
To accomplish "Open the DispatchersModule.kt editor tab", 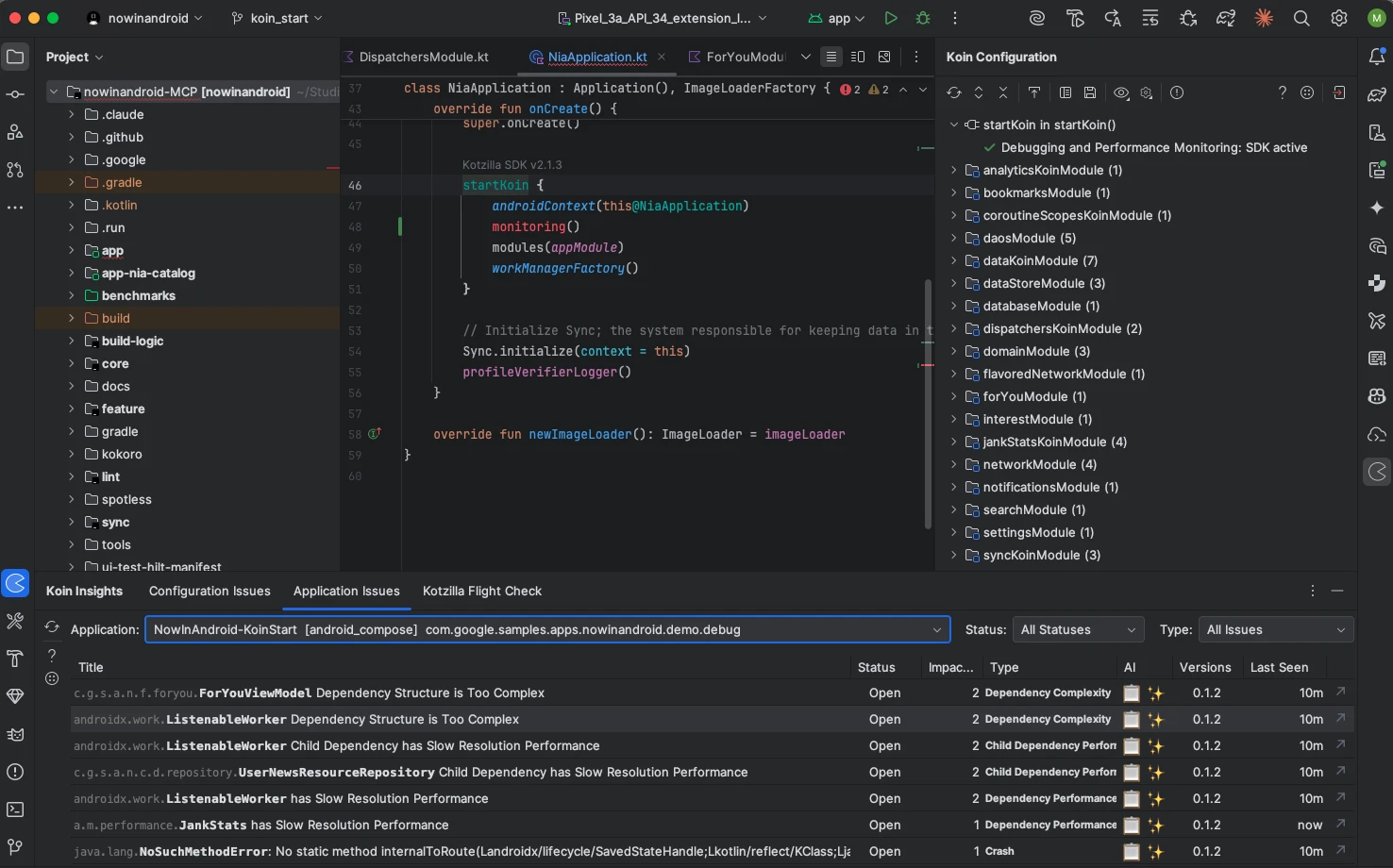I will (x=423, y=57).
